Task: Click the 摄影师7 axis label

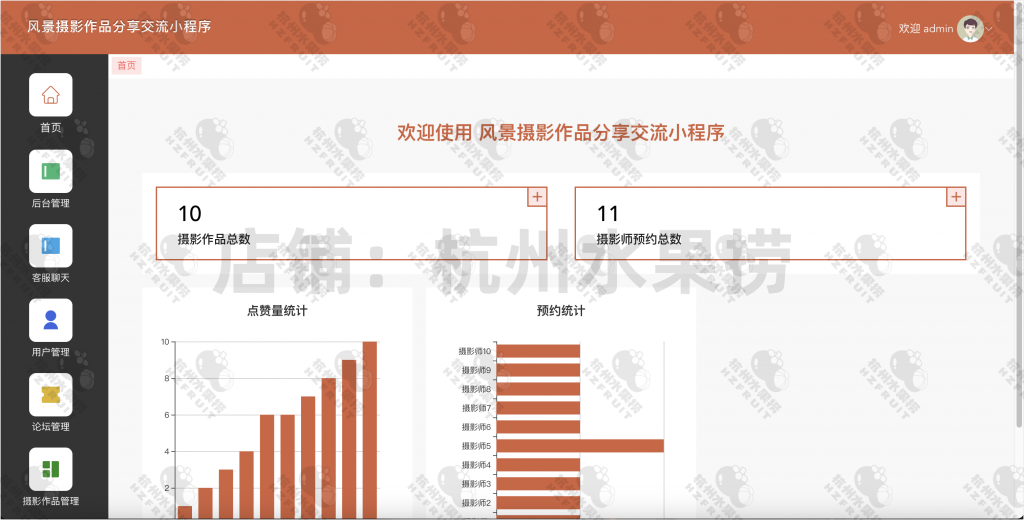Action: 476,408
